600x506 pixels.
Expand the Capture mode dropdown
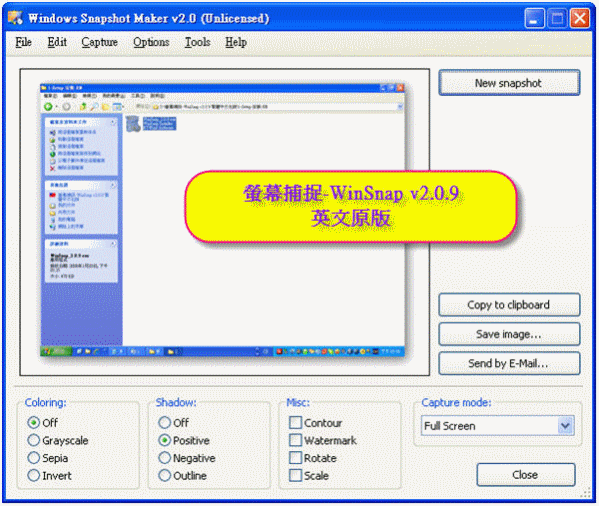click(x=565, y=426)
